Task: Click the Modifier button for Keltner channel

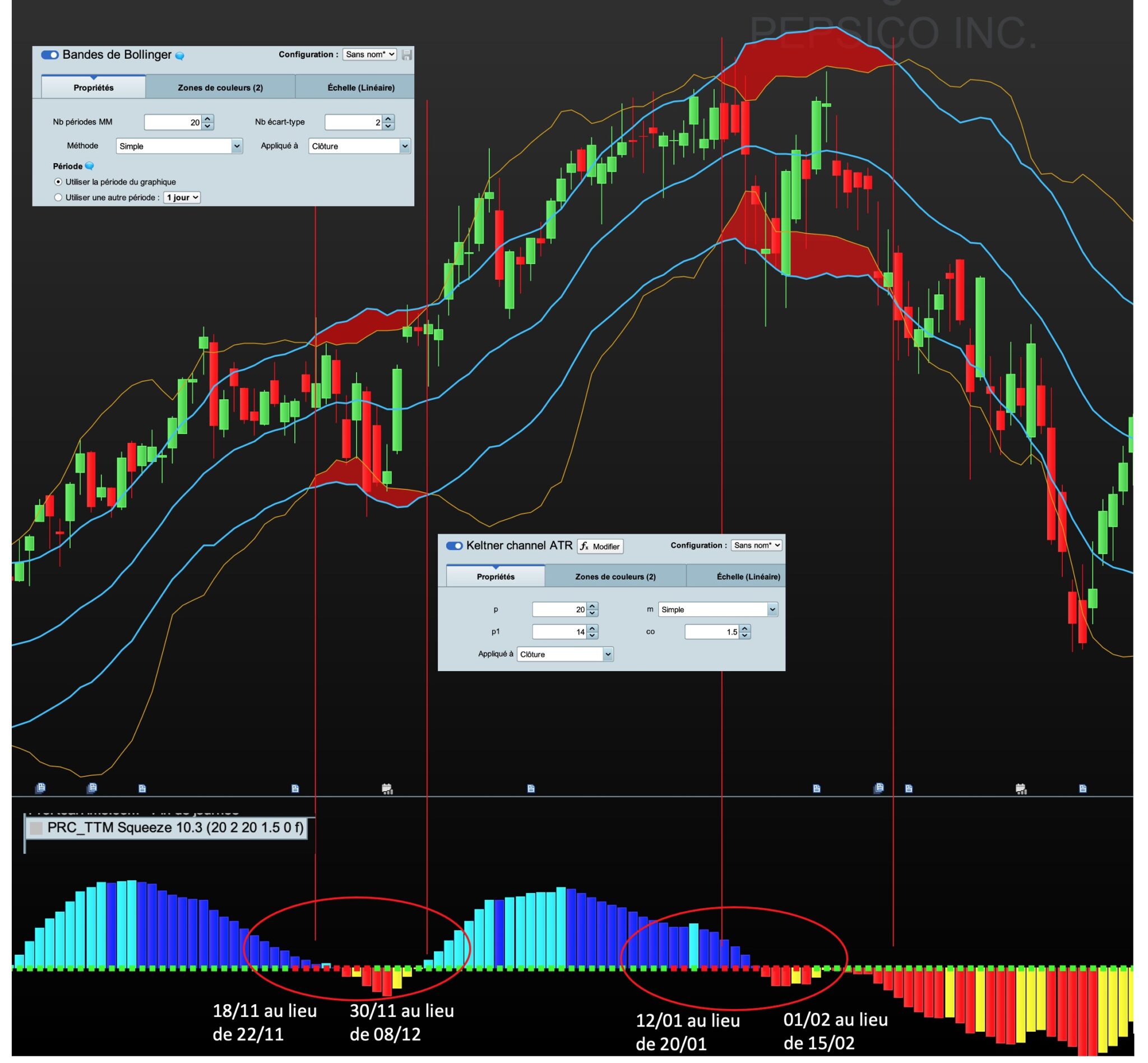Action: coord(600,547)
